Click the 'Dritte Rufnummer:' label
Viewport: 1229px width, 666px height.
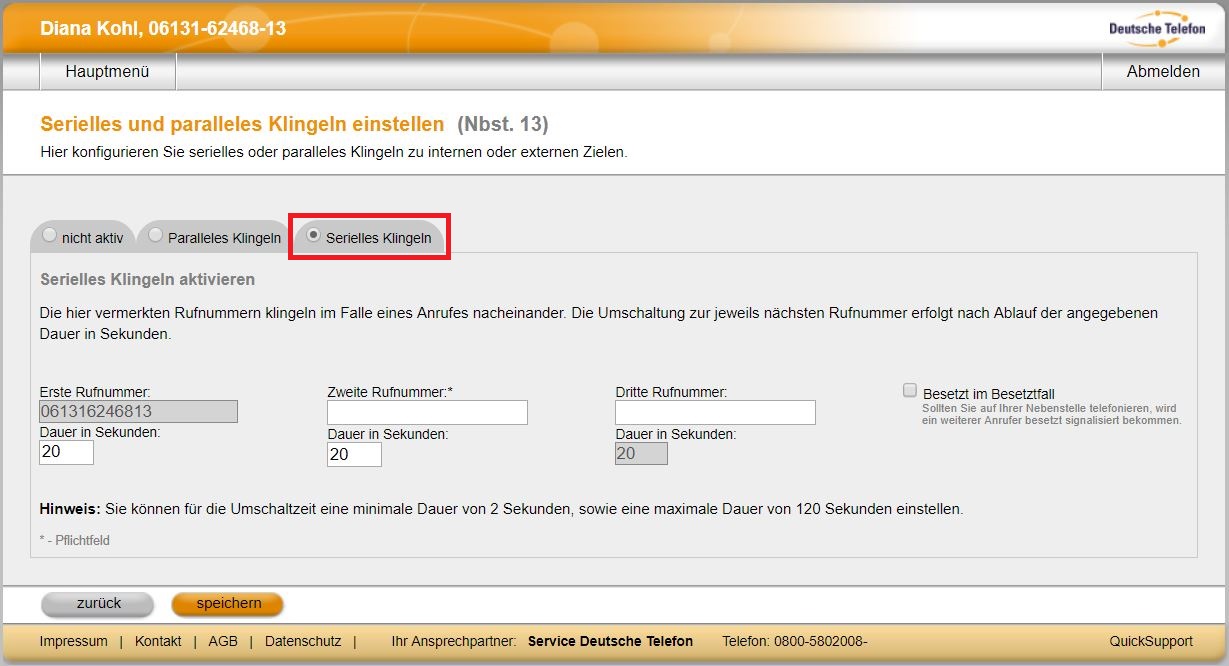click(x=671, y=392)
